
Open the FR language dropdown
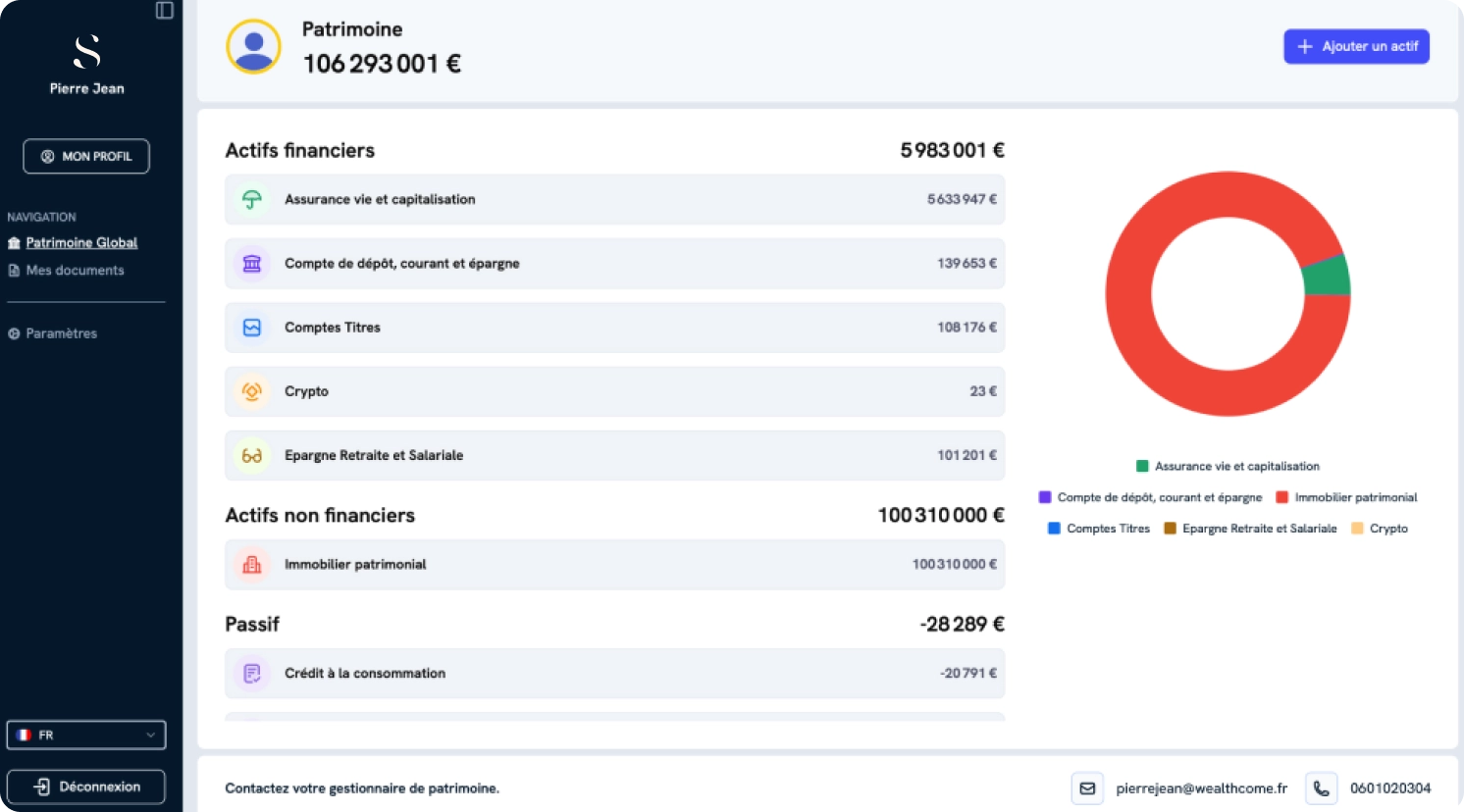click(86, 735)
